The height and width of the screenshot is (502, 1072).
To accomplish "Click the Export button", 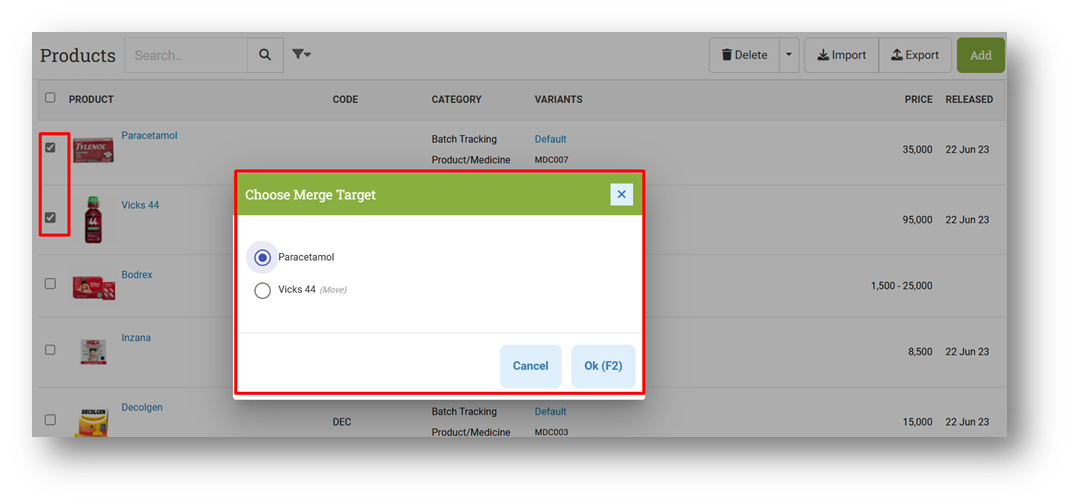I will click(x=915, y=55).
